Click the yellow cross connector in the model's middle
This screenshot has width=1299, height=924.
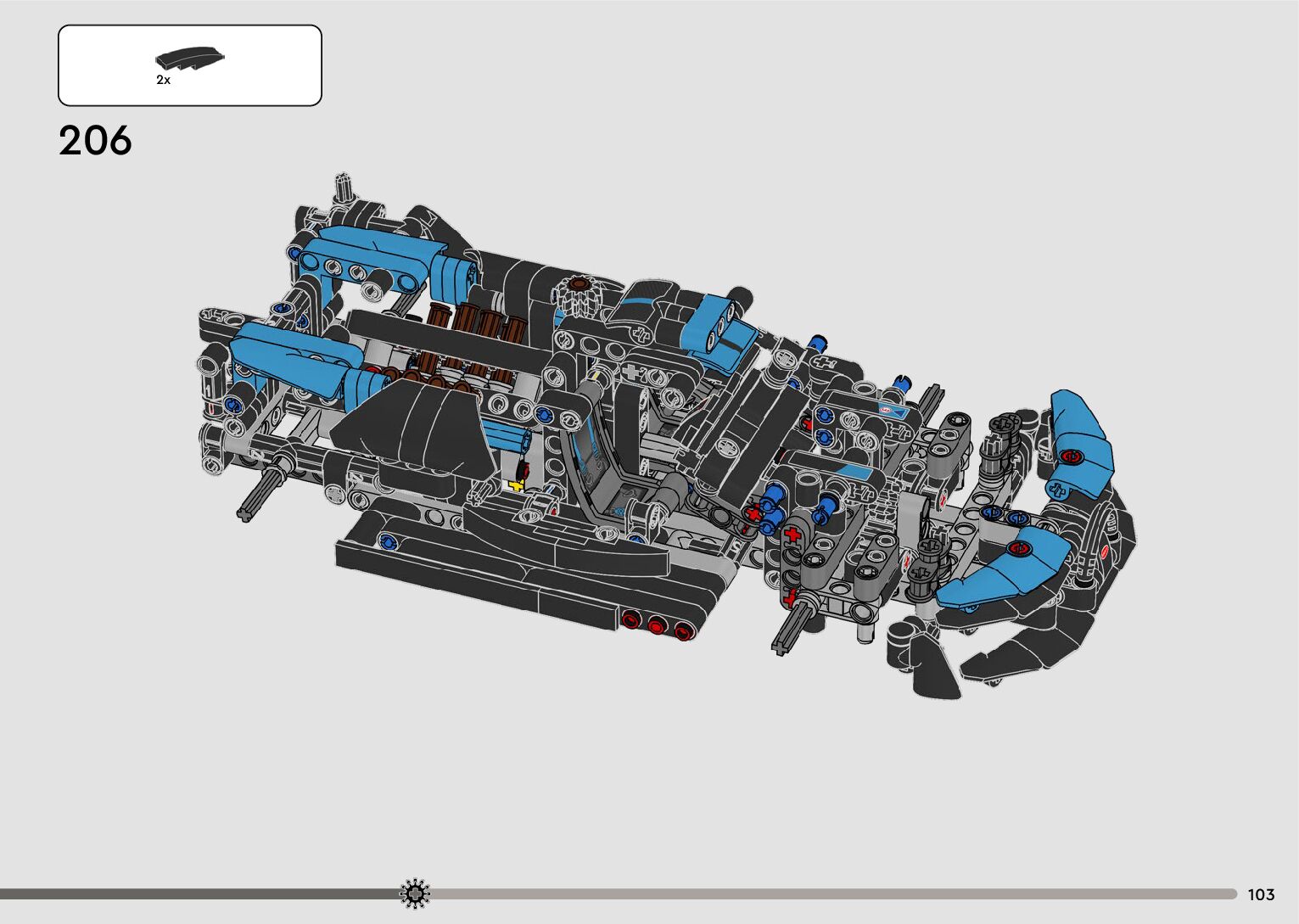pyautogui.click(x=515, y=484)
